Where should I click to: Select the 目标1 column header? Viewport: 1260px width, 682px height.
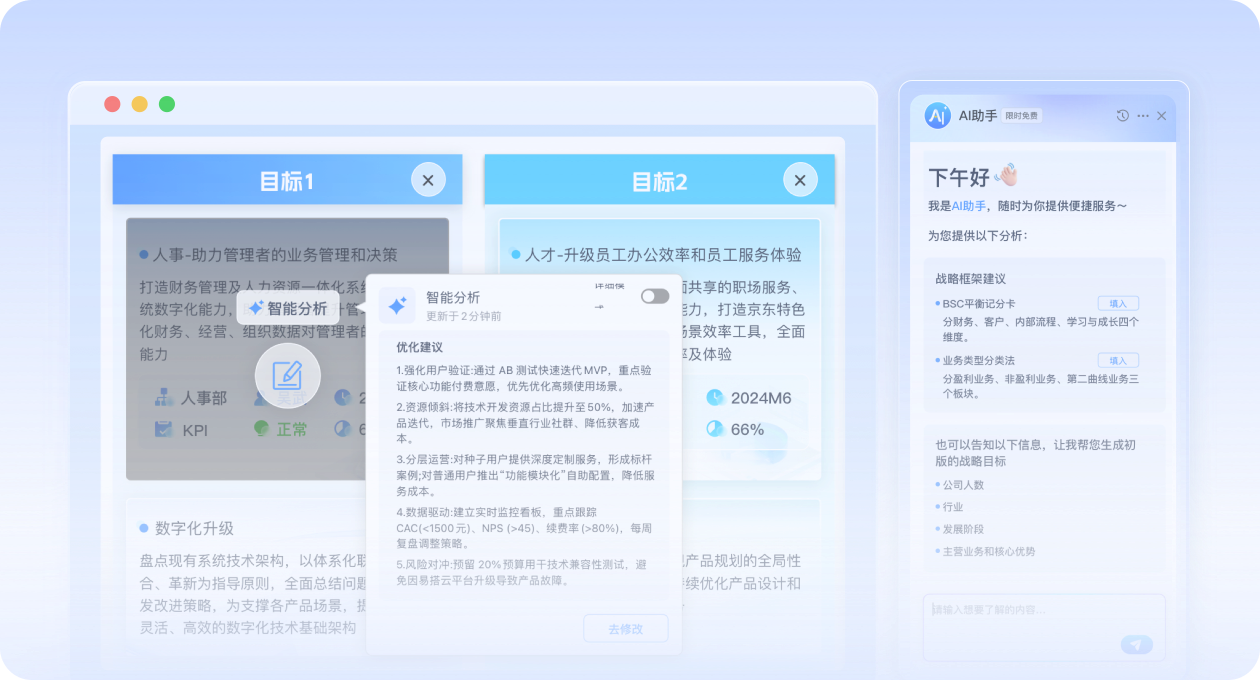[287, 181]
